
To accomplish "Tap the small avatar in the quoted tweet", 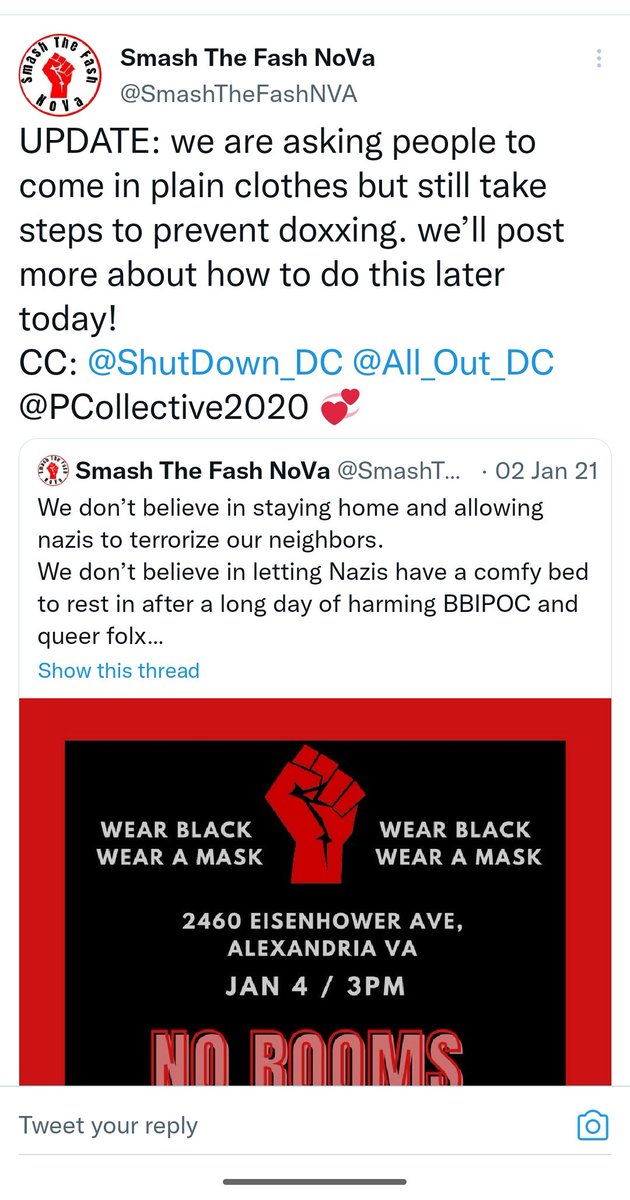I will 55,470.
